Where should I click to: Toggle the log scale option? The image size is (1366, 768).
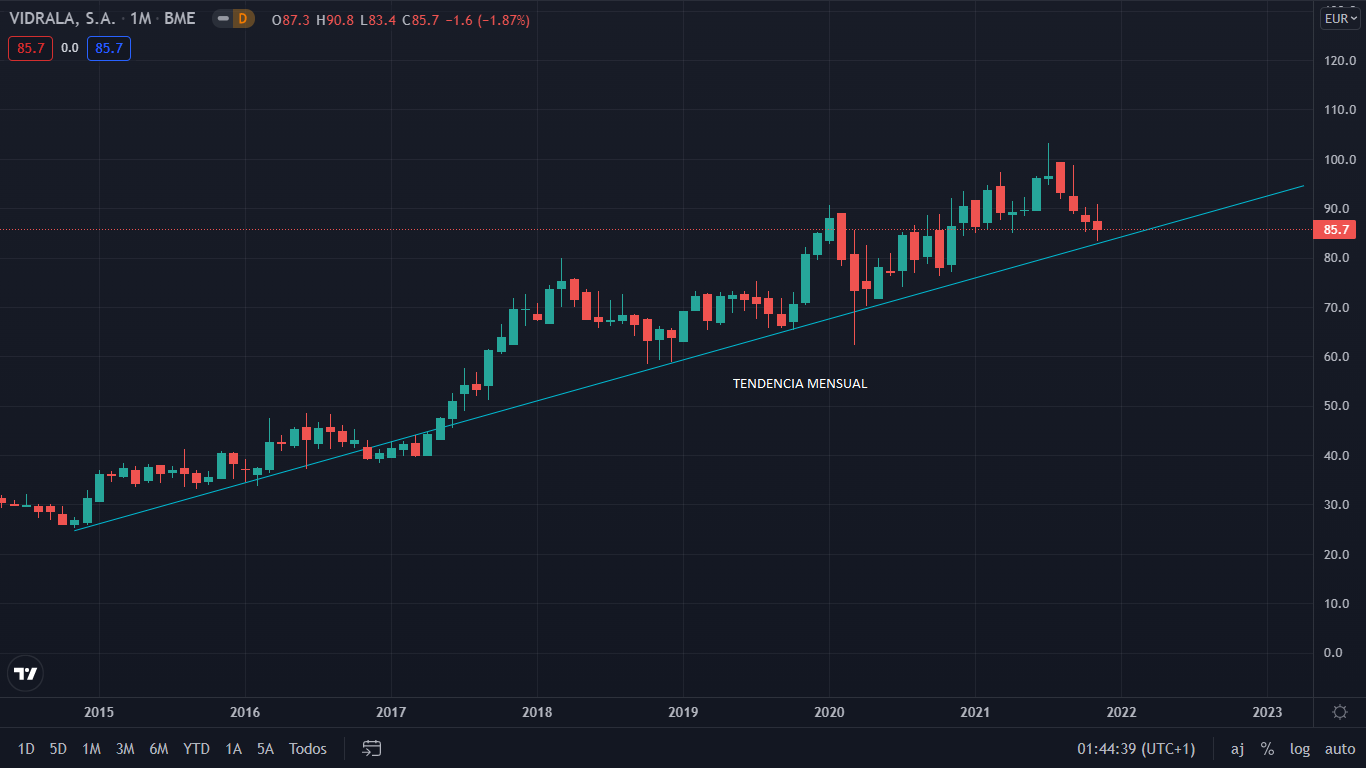1300,749
